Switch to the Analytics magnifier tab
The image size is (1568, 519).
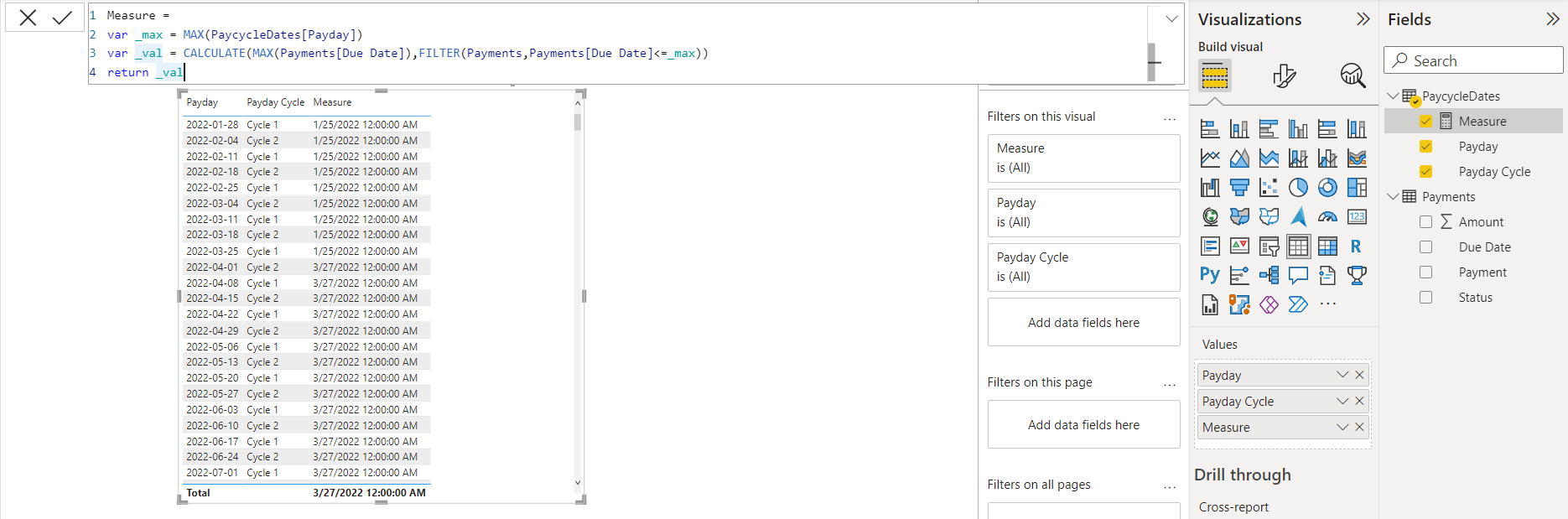[1353, 76]
